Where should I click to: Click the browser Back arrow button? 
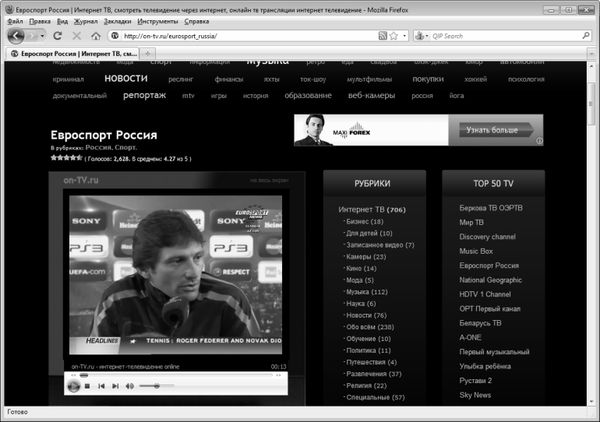click(17, 35)
